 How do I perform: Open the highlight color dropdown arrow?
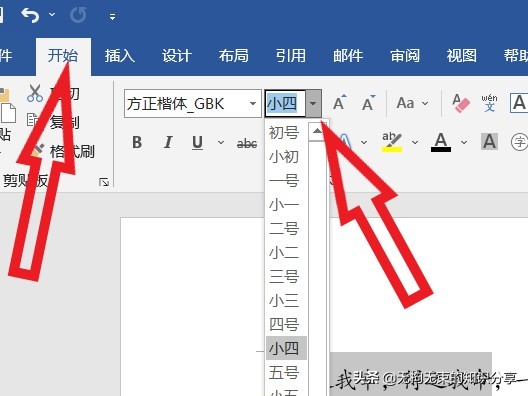pos(415,143)
